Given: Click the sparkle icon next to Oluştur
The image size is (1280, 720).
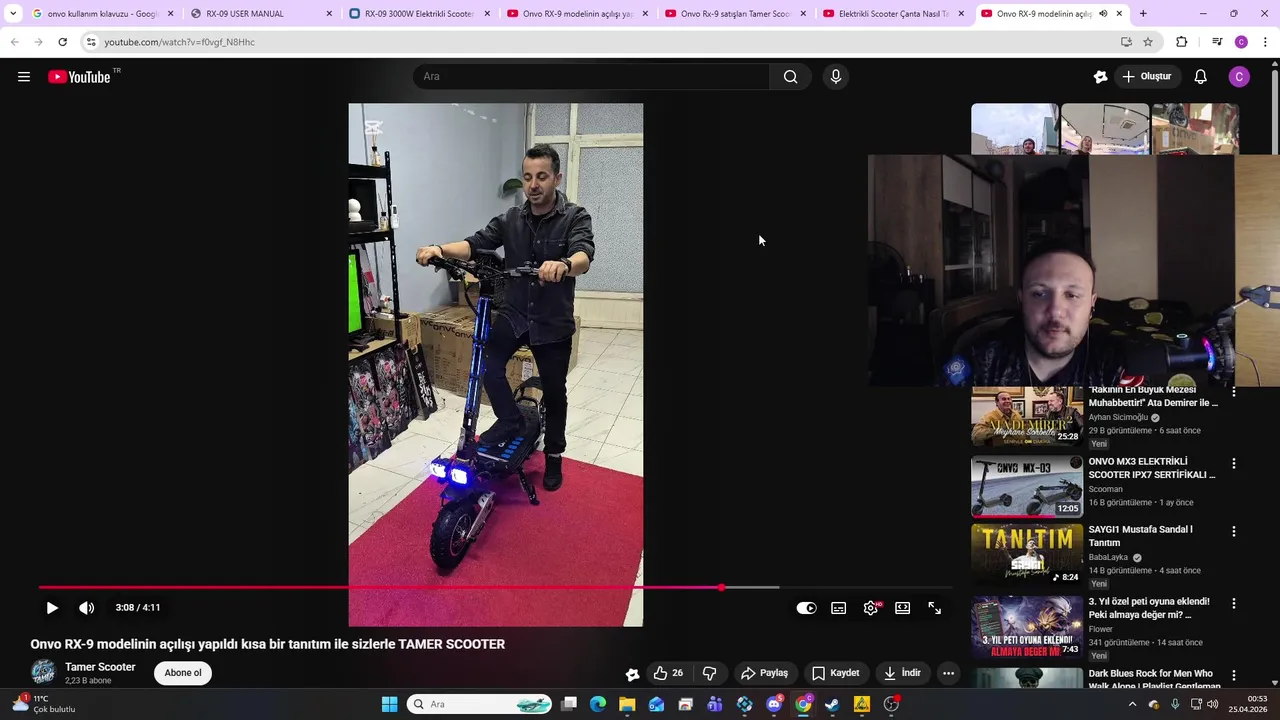Looking at the screenshot, I should [1100, 77].
